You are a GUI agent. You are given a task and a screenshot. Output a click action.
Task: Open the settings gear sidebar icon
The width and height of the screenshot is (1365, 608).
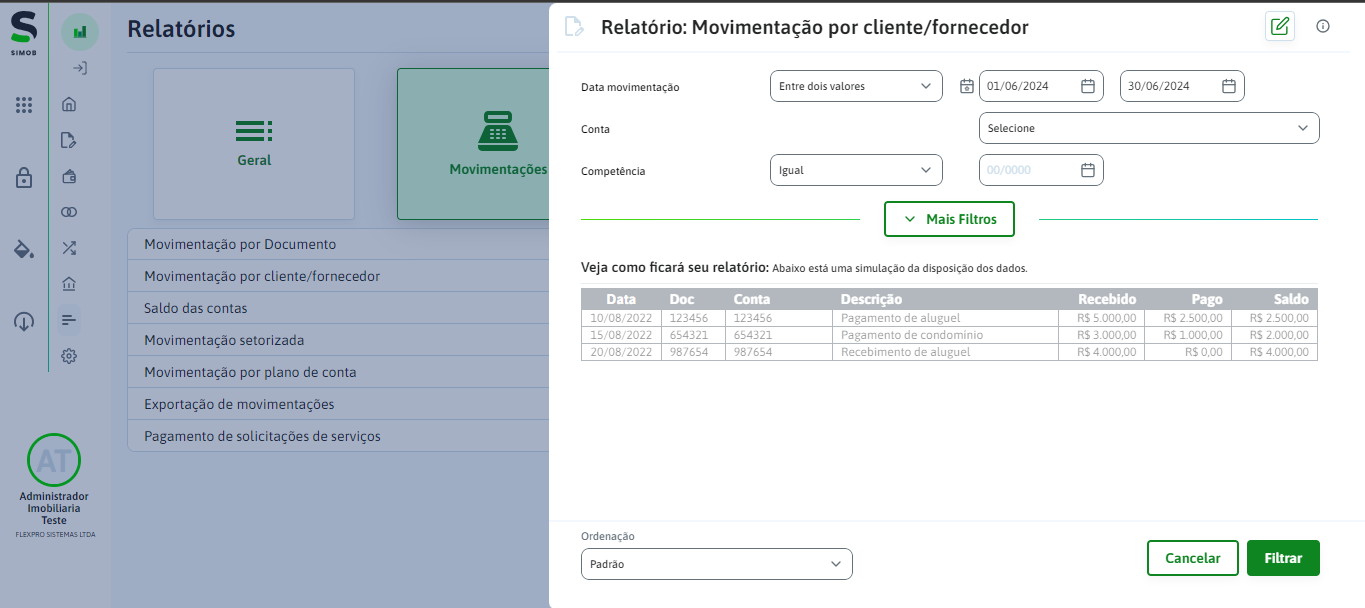click(69, 356)
